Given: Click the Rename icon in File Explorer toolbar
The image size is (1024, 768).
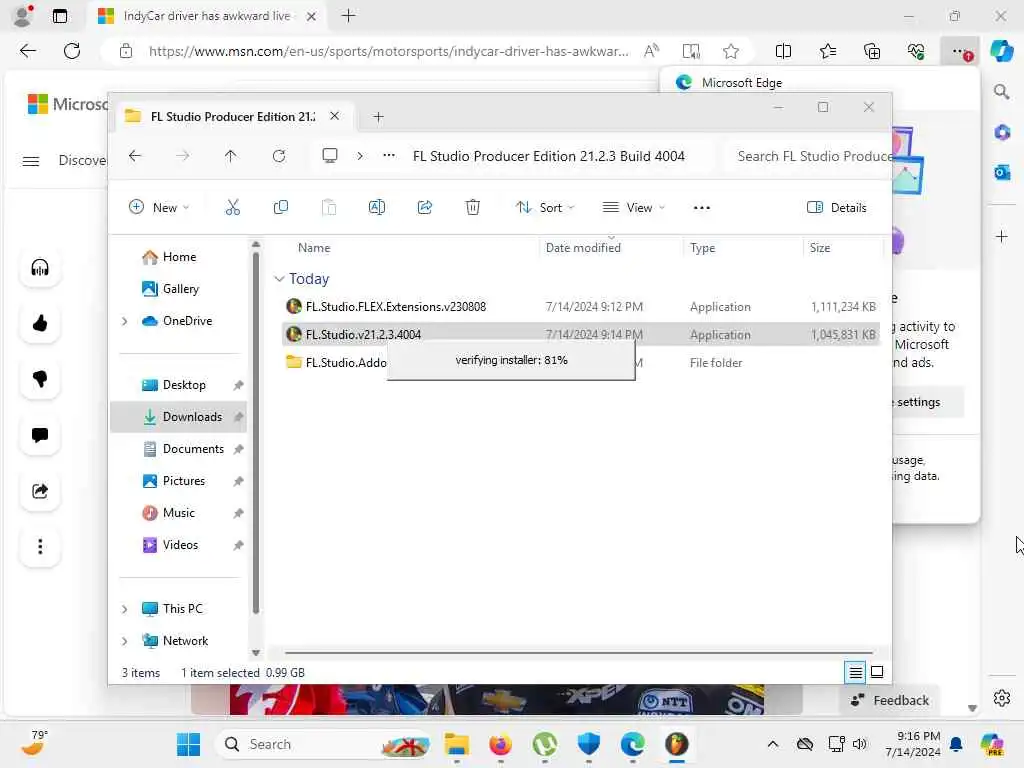Looking at the screenshot, I should click(x=377, y=208).
